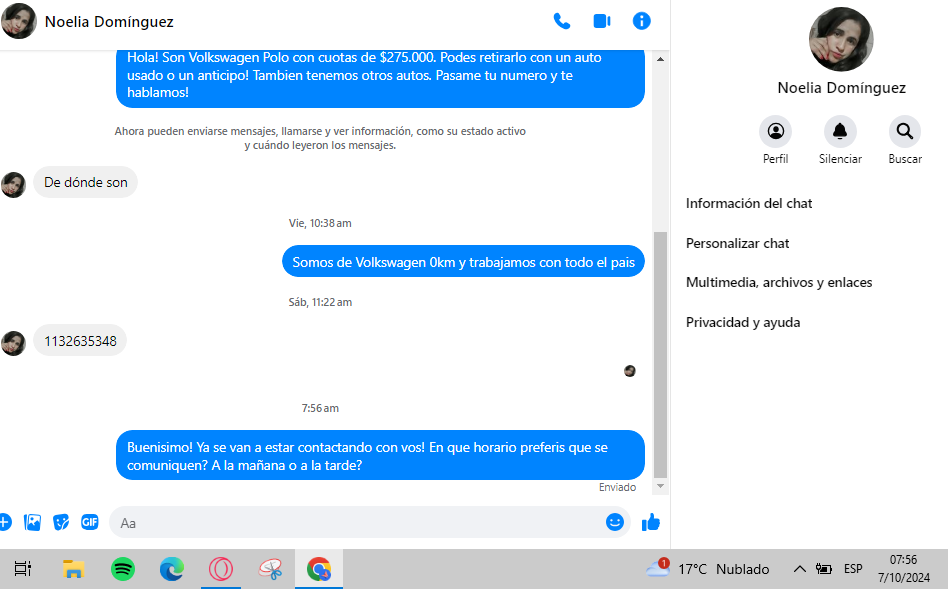The image size is (948, 589).
Task: Click the chat scrollbar thumb
Action: click(x=660, y=355)
